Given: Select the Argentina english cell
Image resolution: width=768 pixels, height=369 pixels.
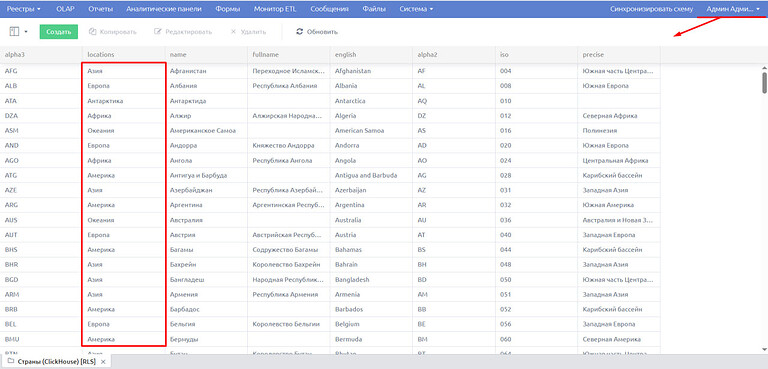Looking at the screenshot, I should pyautogui.click(x=371, y=205).
